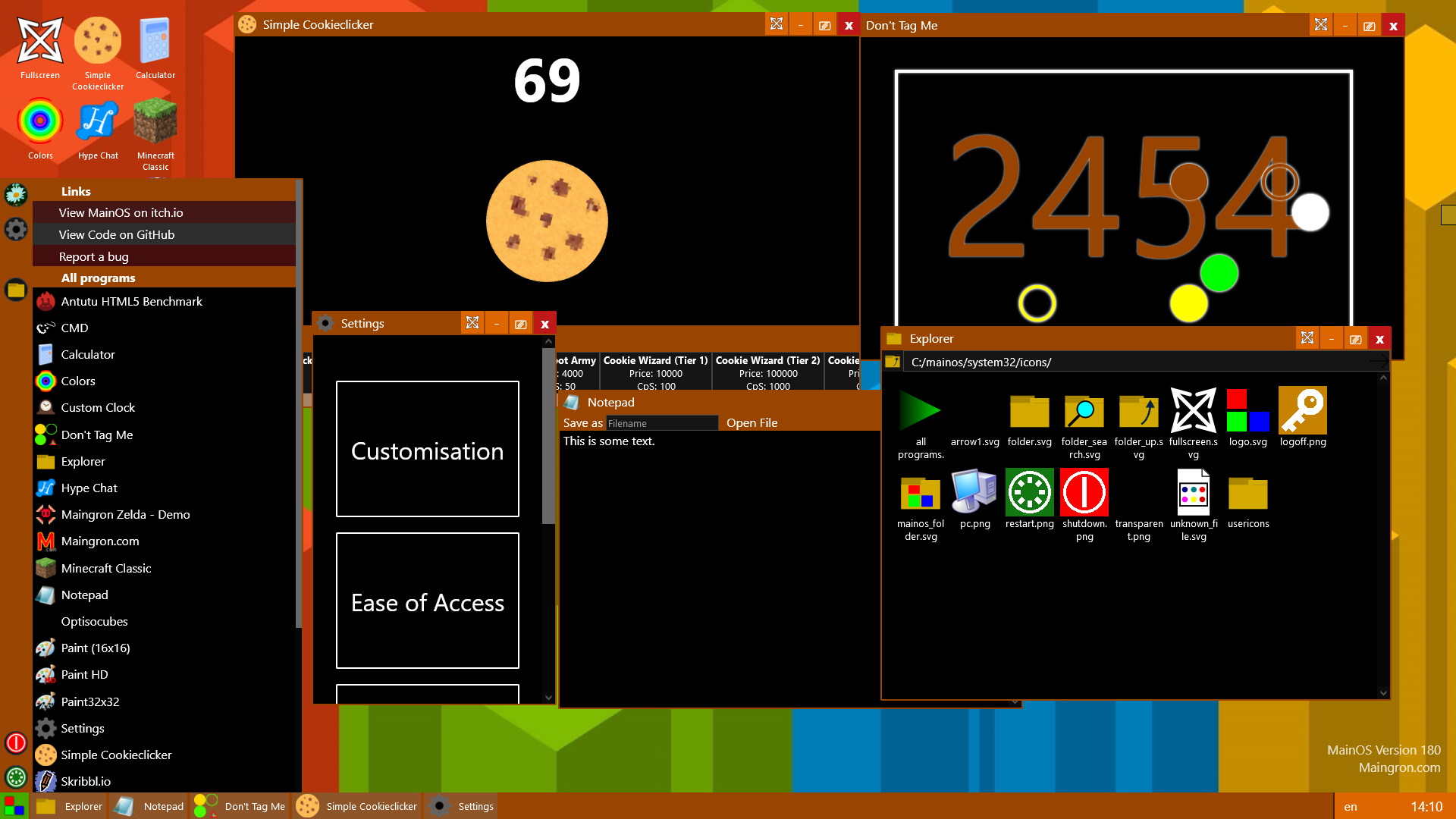Click the red power icon in start sidebar
The image size is (1456, 819).
[x=16, y=742]
